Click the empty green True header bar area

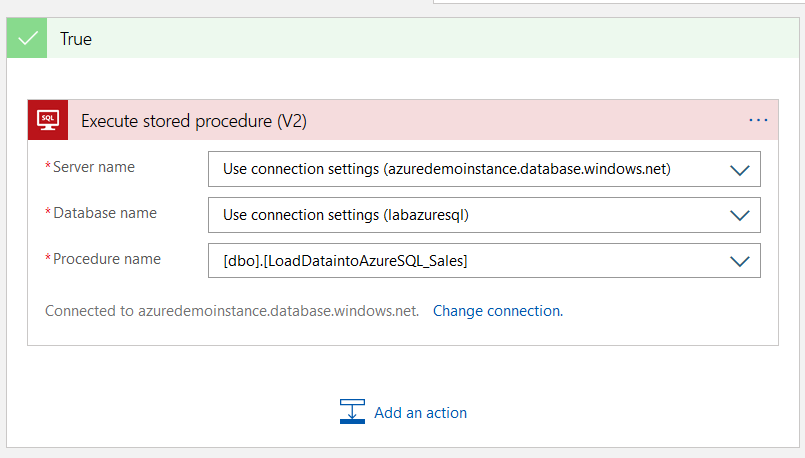[450, 39]
